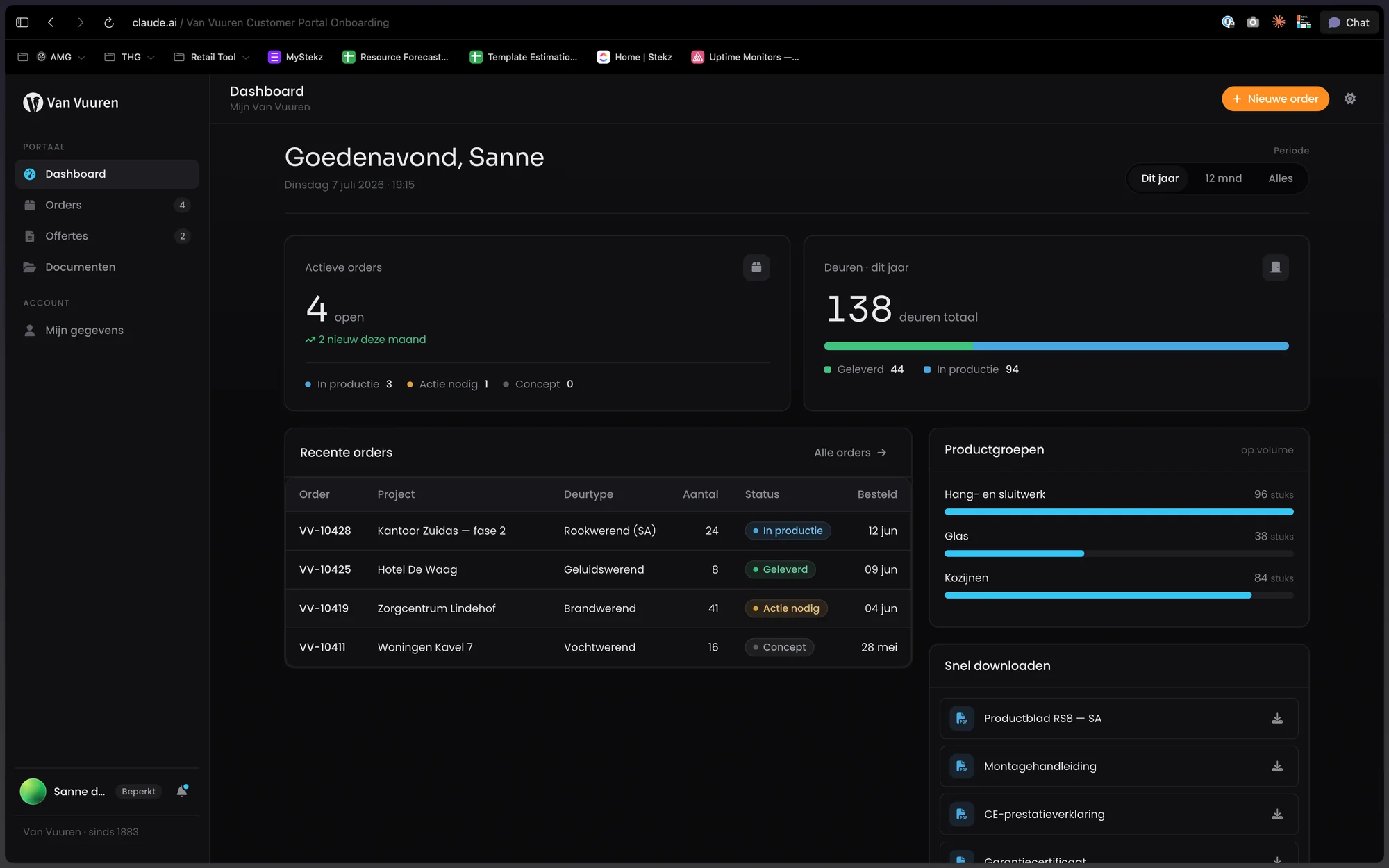Image resolution: width=1389 pixels, height=868 pixels.
Task: Click the Offertes count badge showing 2
Action: [x=182, y=236]
